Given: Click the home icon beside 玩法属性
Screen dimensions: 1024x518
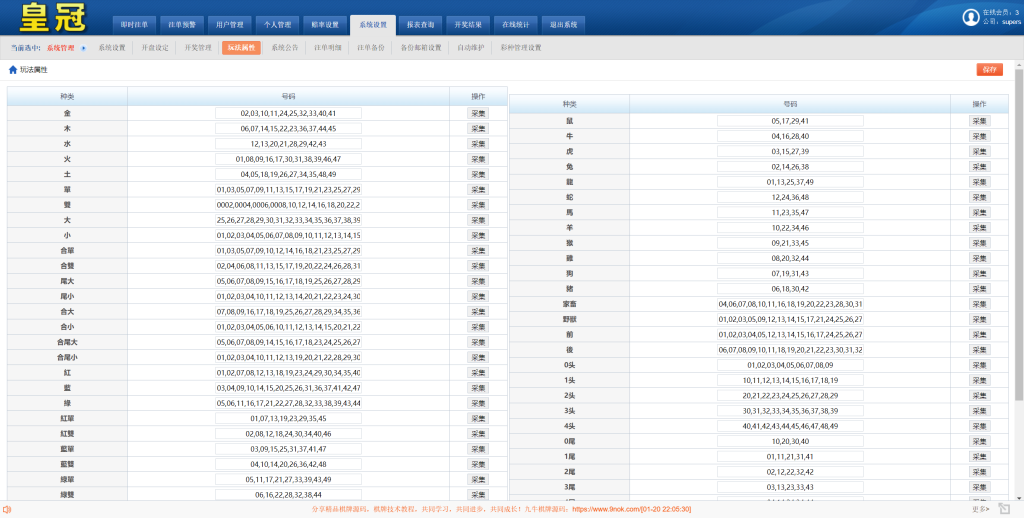Looking at the screenshot, I should pos(12,70).
